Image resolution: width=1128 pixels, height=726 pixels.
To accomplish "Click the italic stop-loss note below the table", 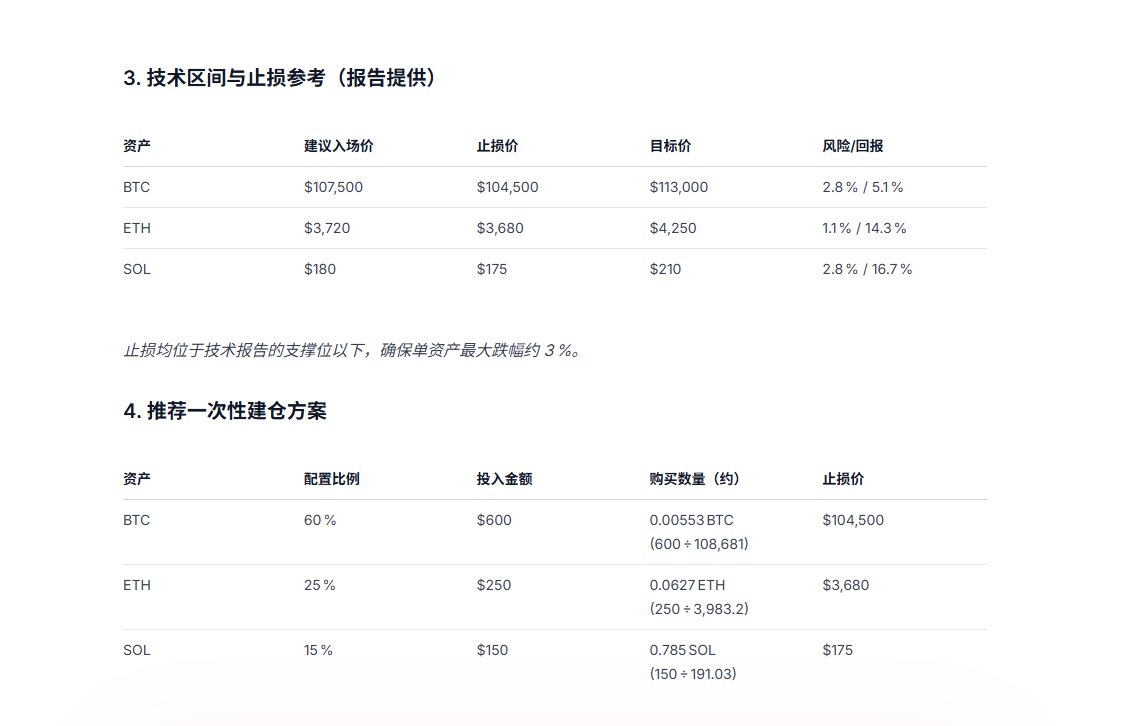I will [x=351, y=350].
